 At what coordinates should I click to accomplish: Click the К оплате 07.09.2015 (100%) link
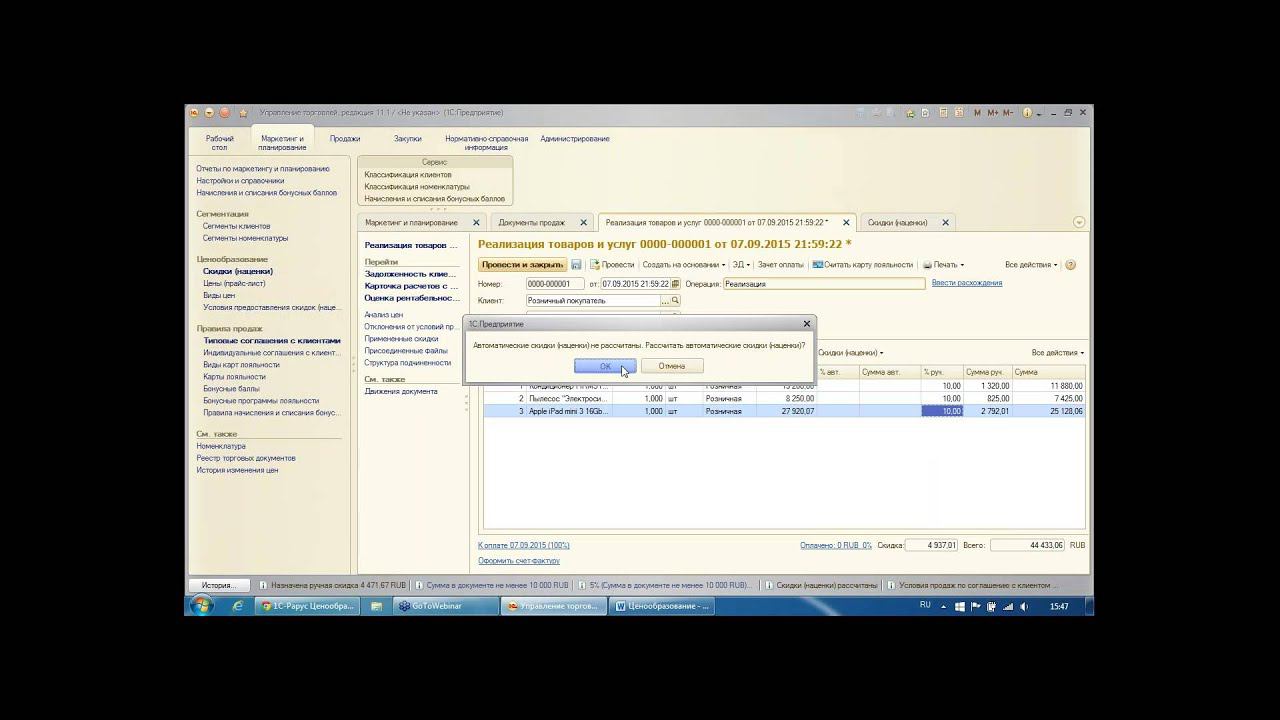click(524, 545)
